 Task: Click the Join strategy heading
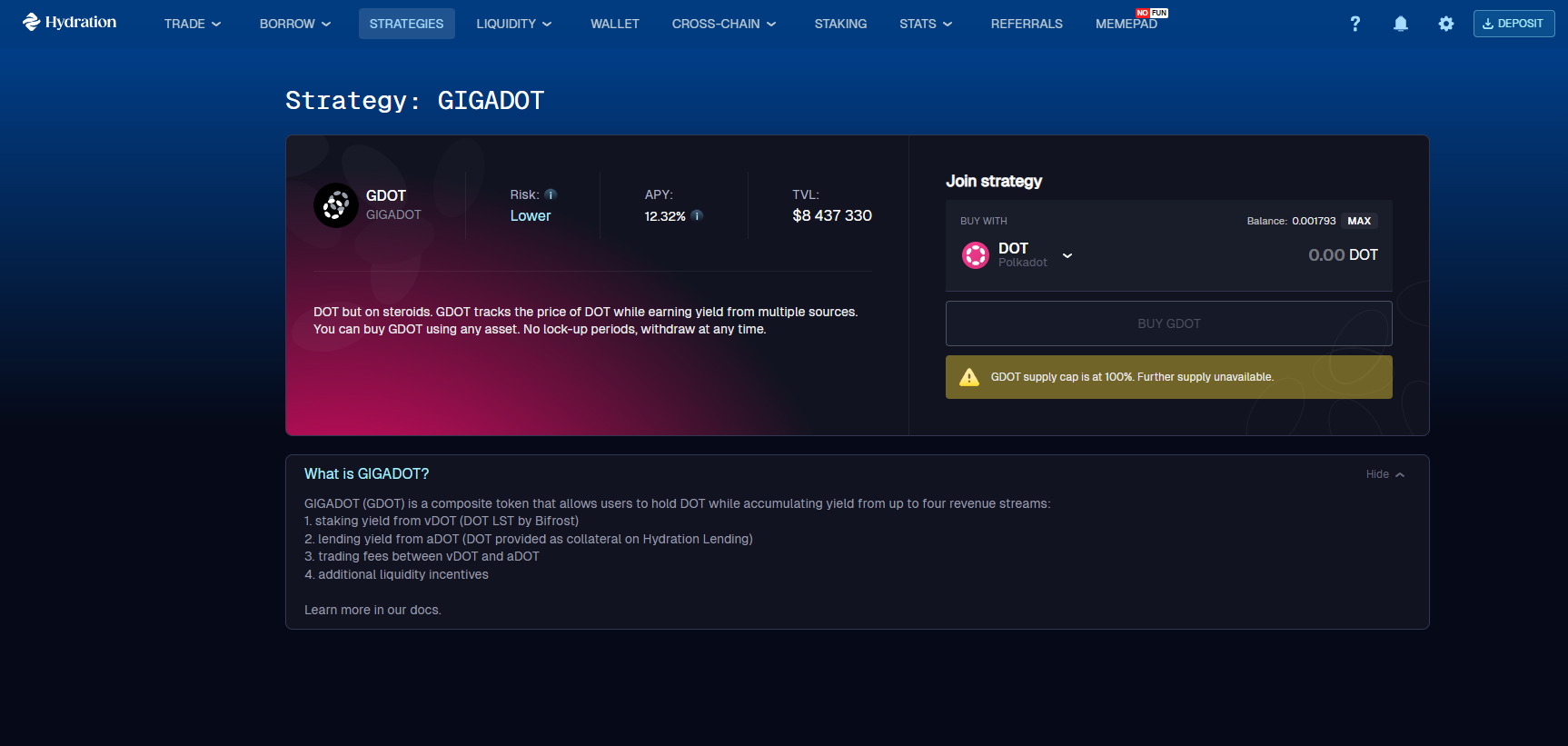tap(994, 181)
